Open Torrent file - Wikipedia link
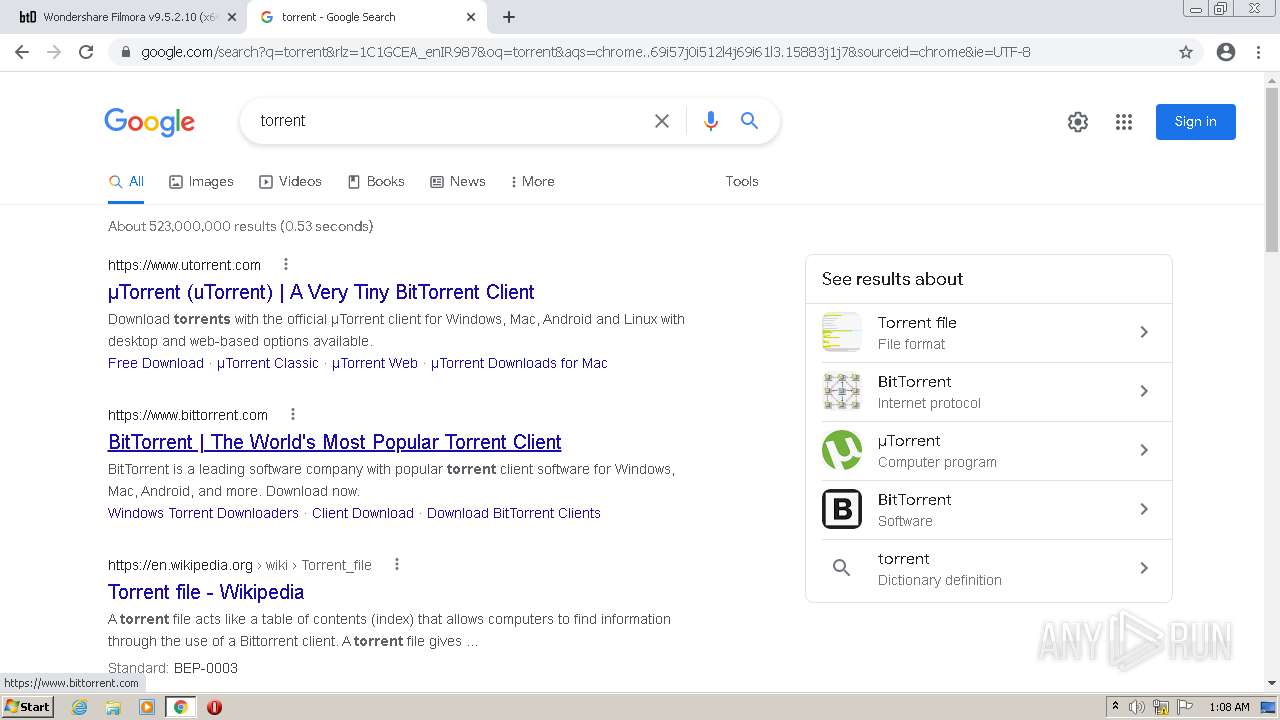This screenshot has height=720, width=1280. click(206, 592)
